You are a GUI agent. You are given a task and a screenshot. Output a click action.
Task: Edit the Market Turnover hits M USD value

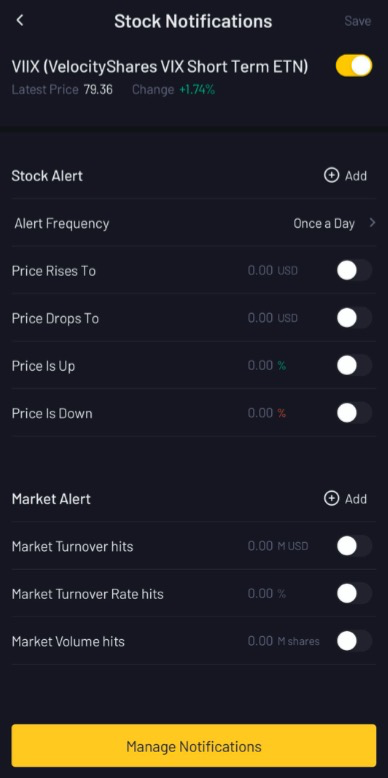click(x=278, y=546)
